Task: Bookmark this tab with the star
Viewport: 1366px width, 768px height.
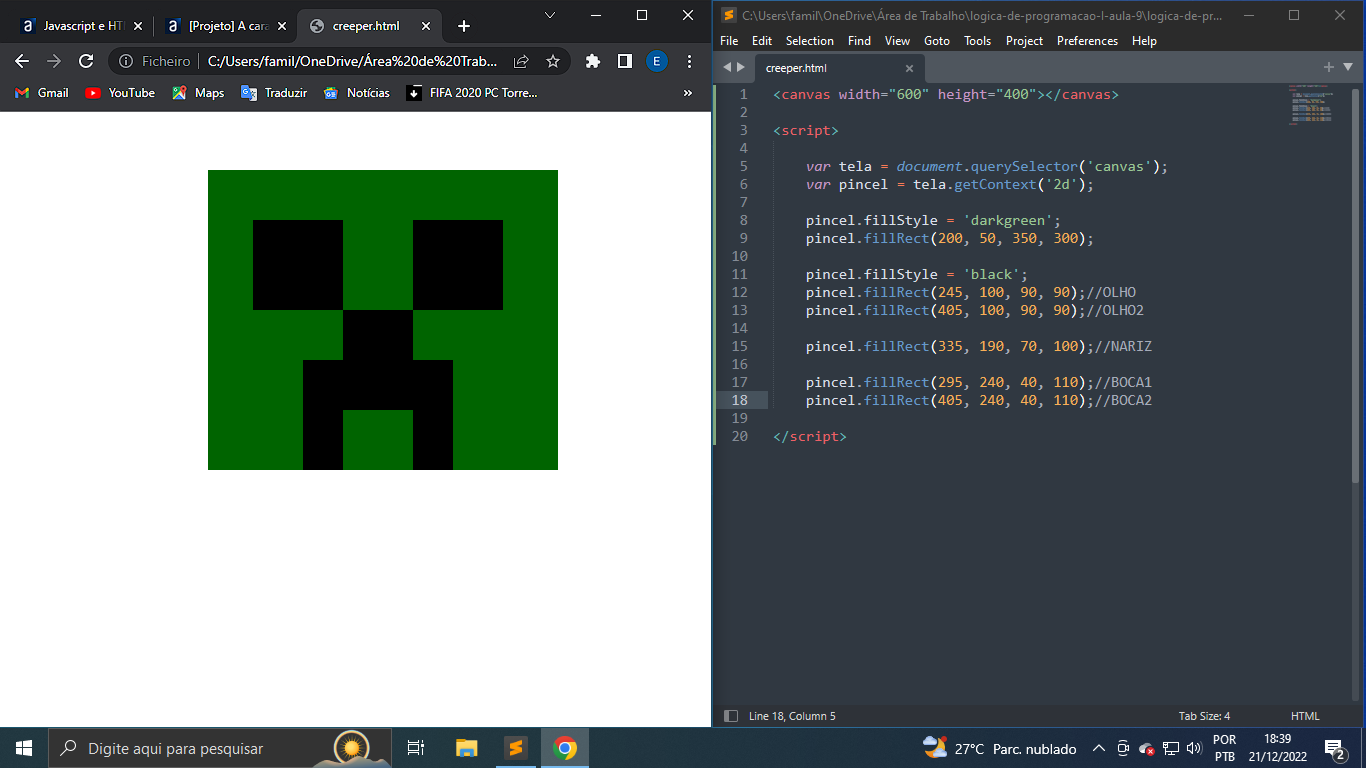Action: coord(553,61)
